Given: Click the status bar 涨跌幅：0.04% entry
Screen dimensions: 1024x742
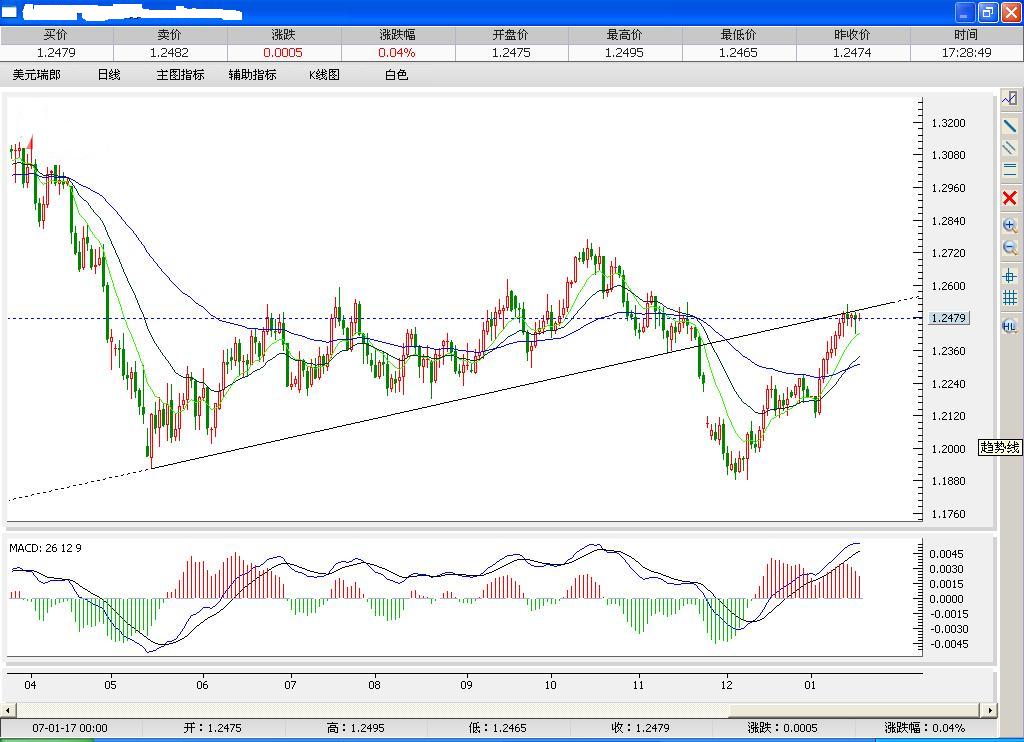Looking at the screenshot, I should coord(925,728).
